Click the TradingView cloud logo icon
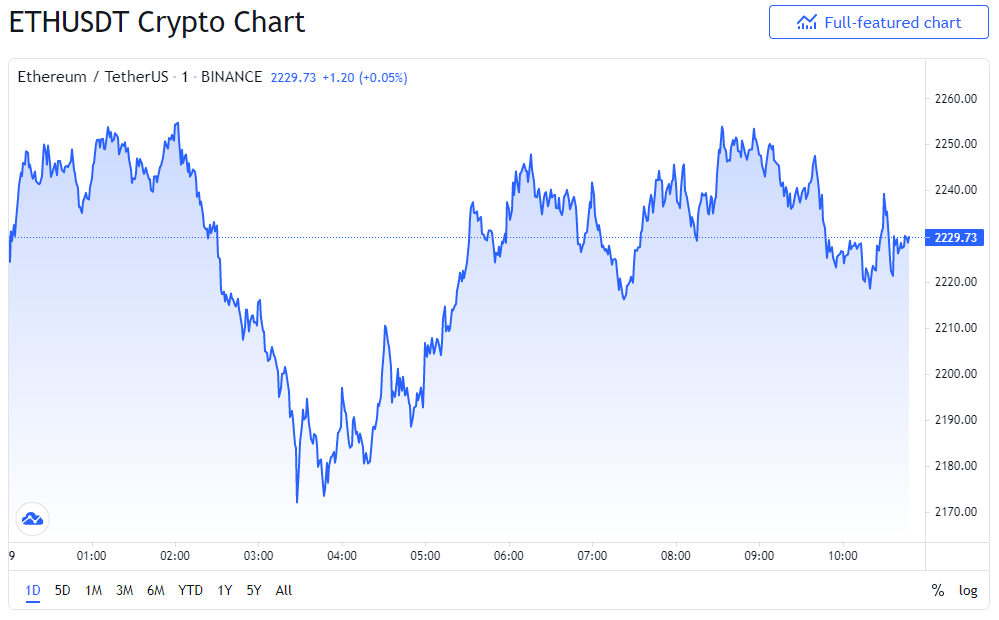999x620 pixels. [32, 519]
